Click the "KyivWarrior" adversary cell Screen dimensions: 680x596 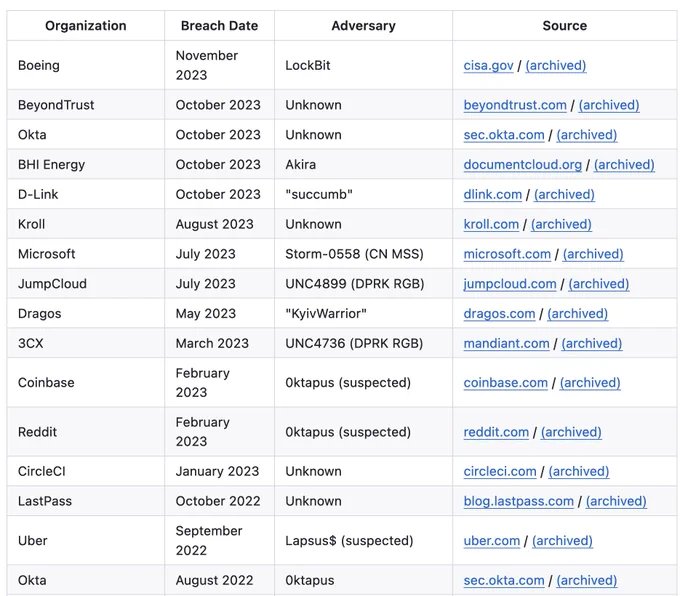[363, 314]
